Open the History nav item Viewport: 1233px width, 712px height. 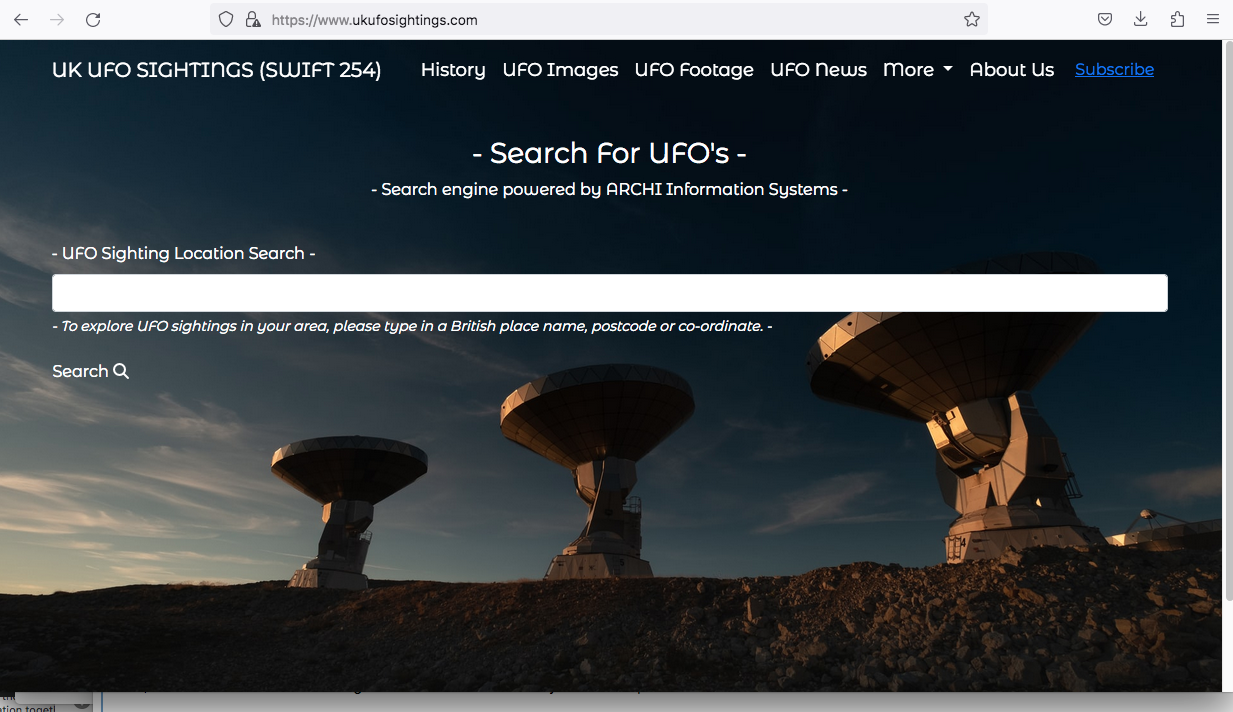click(453, 70)
